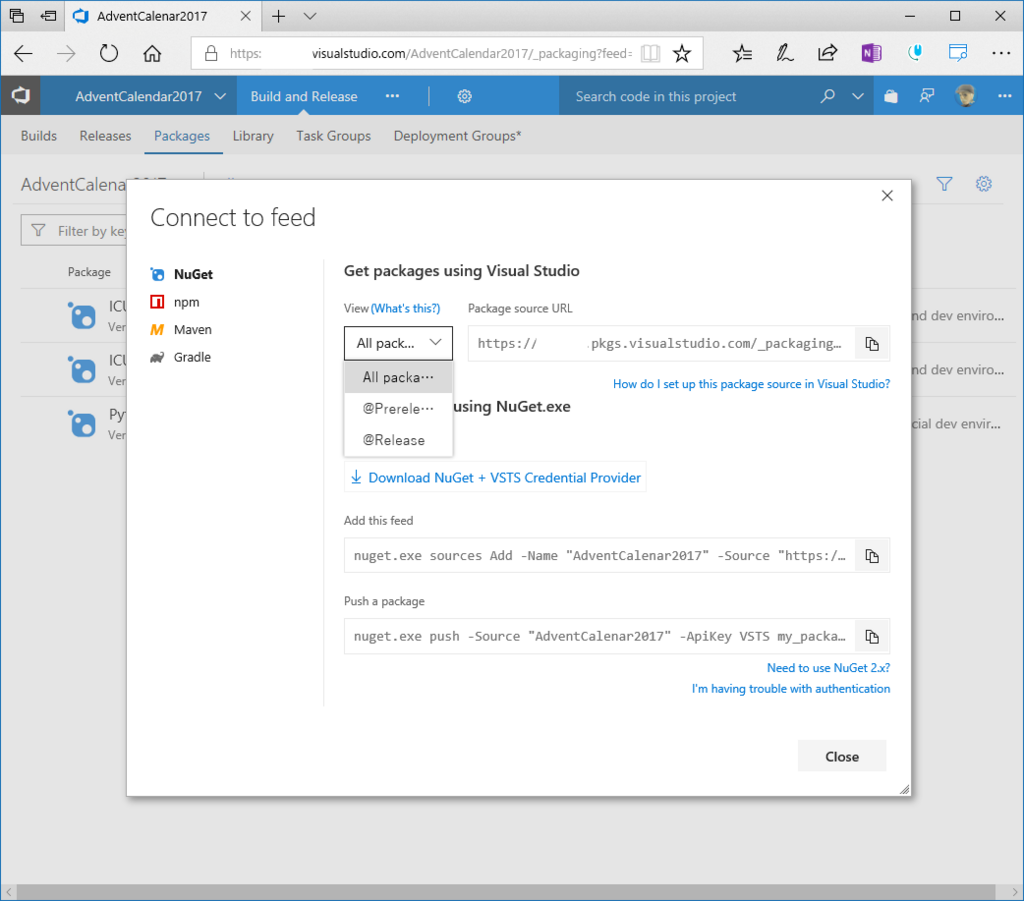Download NuGet + VSTS Credential Provider
This screenshot has height=901, width=1024.
point(496,477)
